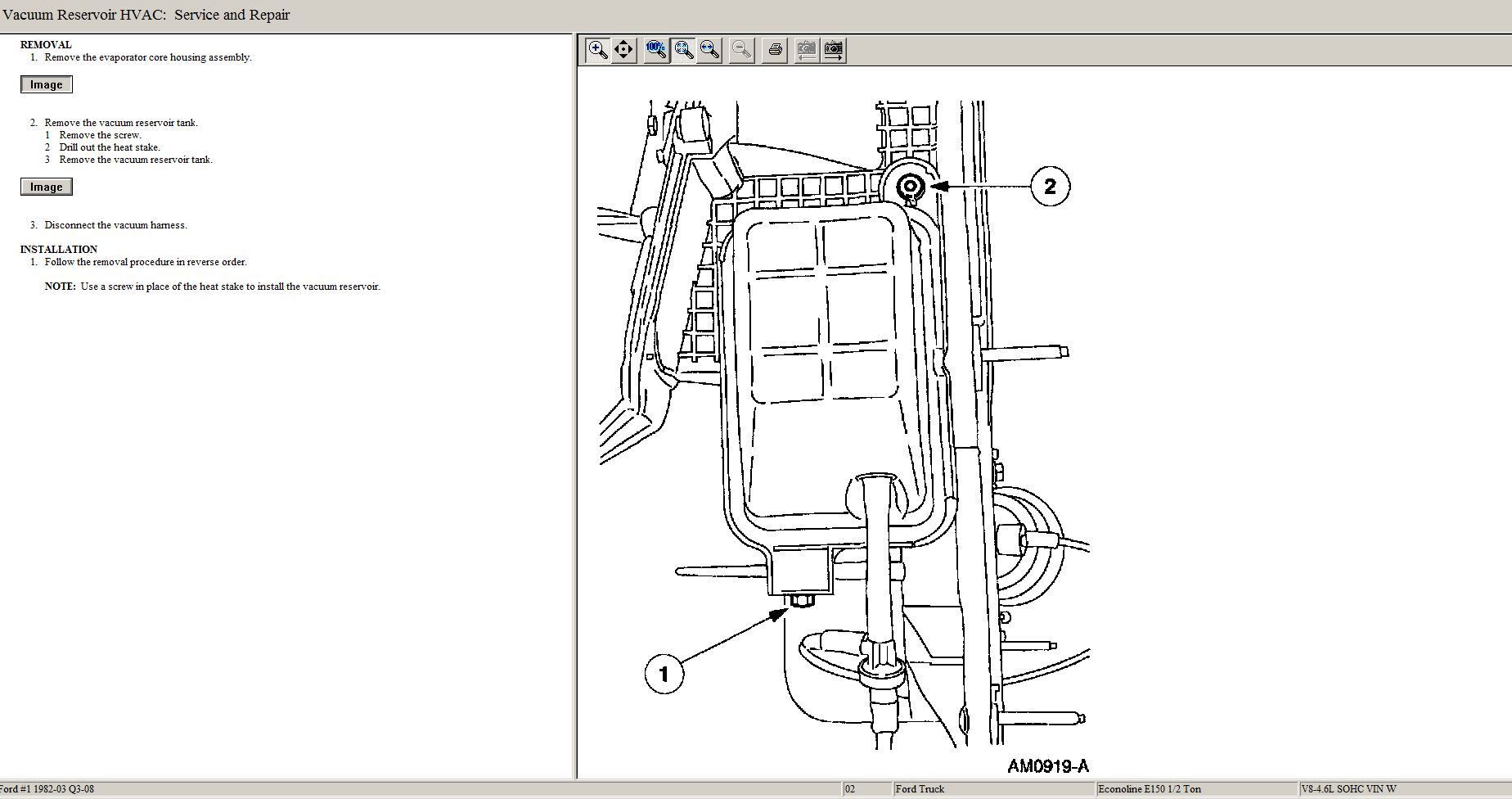Print the diagram with printer icon
Image resolution: width=1512 pixels, height=799 pixels.
(x=775, y=50)
